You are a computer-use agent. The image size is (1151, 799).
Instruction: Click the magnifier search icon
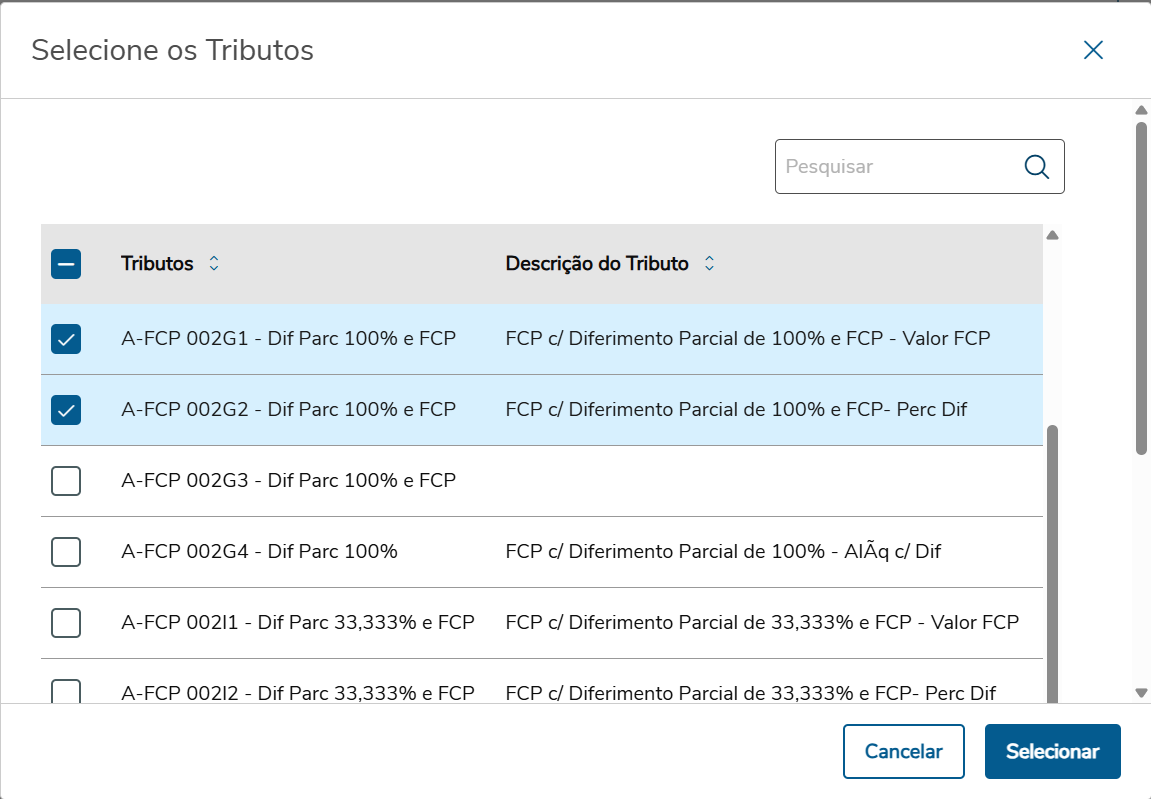1037,167
